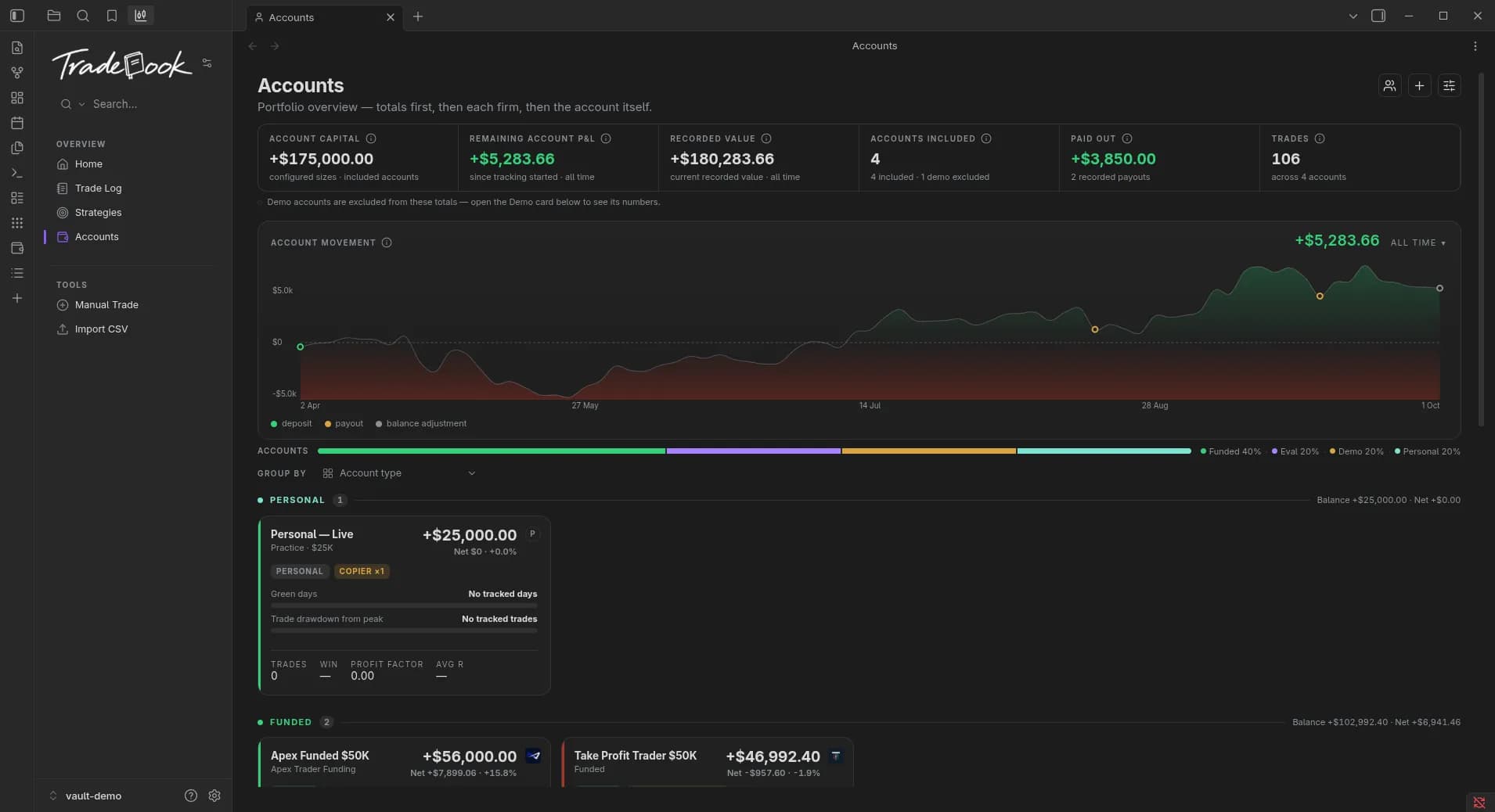Image resolution: width=1495 pixels, height=812 pixels.
Task: Click Import CSV tool
Action: (x=101, y=329)
